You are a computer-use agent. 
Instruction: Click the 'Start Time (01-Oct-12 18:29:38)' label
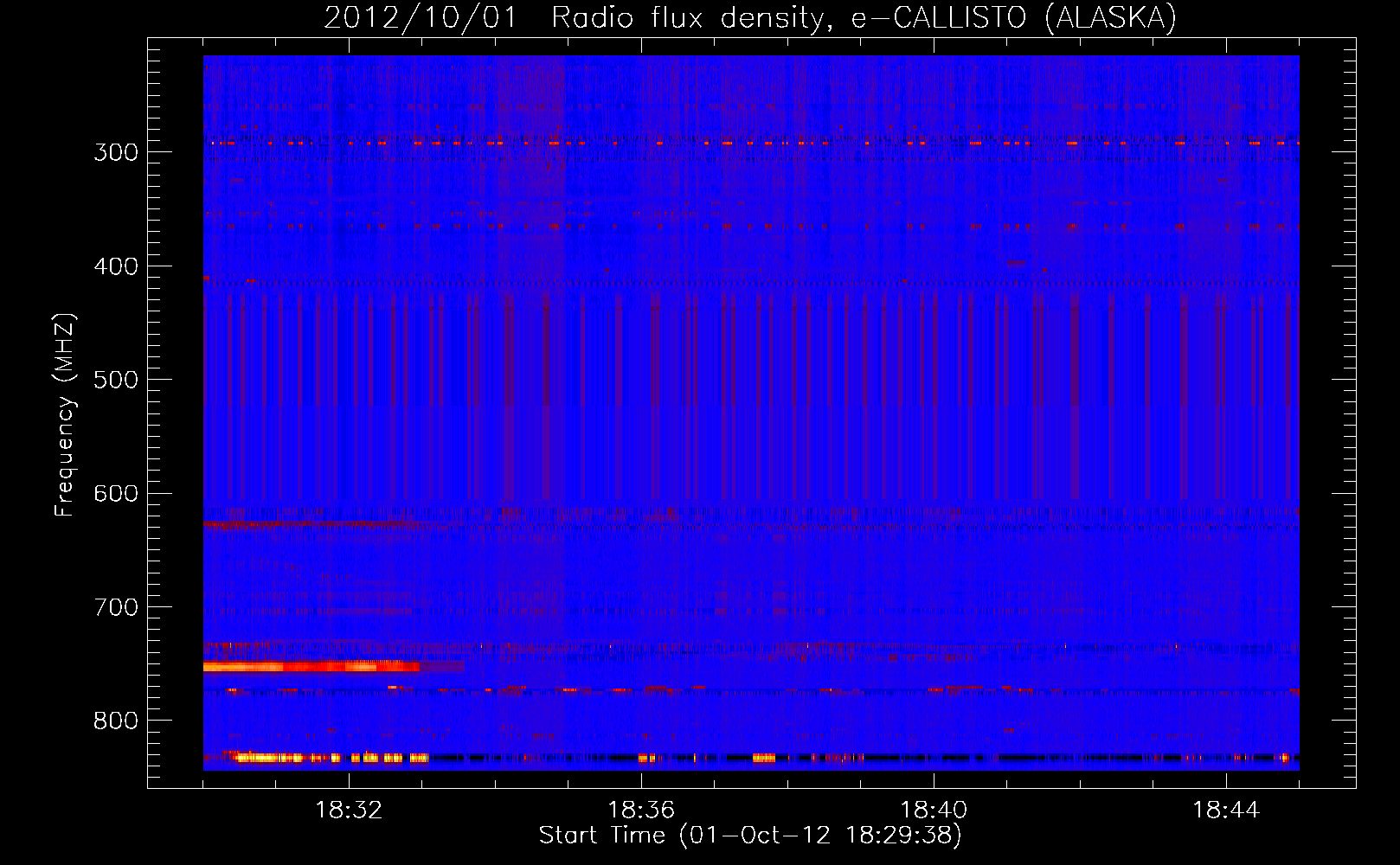click(750, 836)
